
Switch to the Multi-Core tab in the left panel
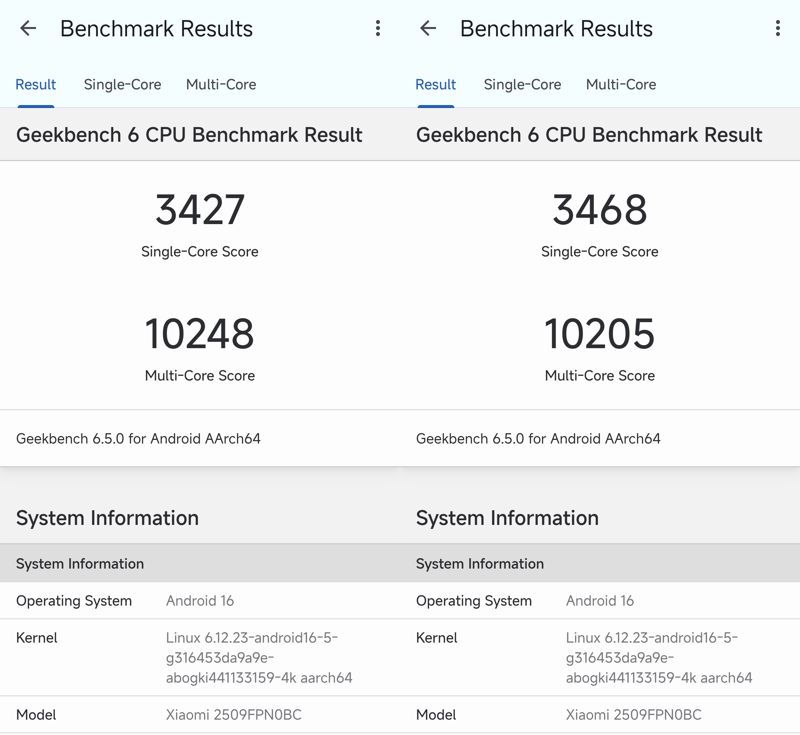[x=221, y=85]
